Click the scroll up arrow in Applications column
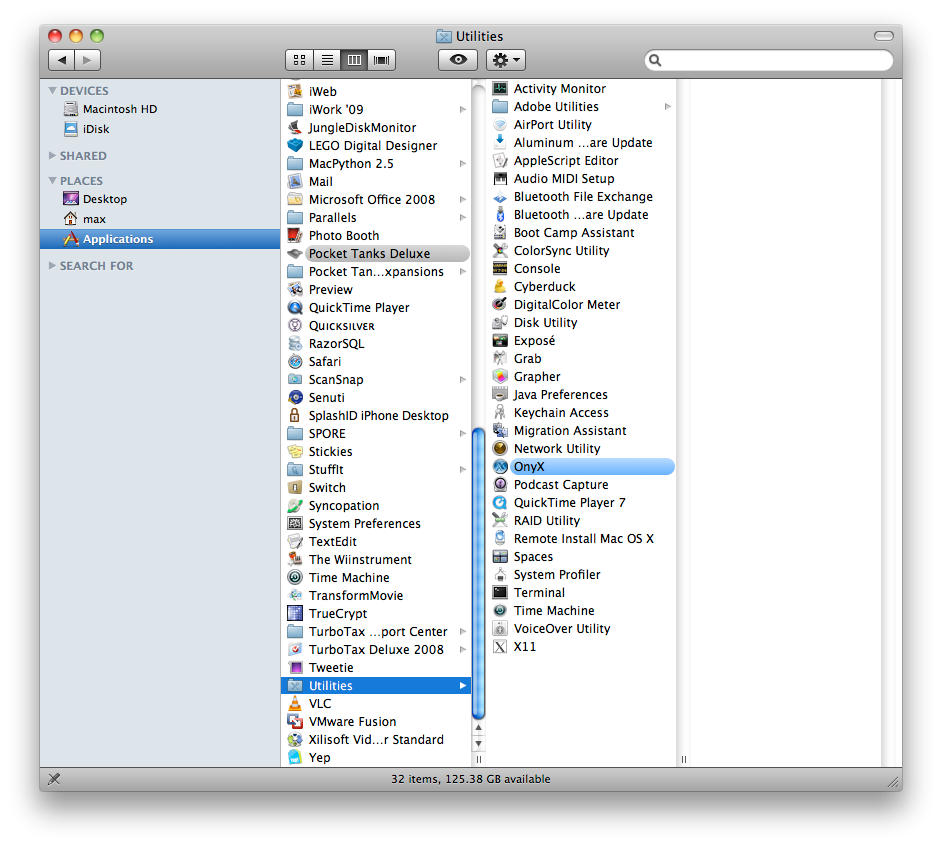The image size is (942, 846). point(478,727)
